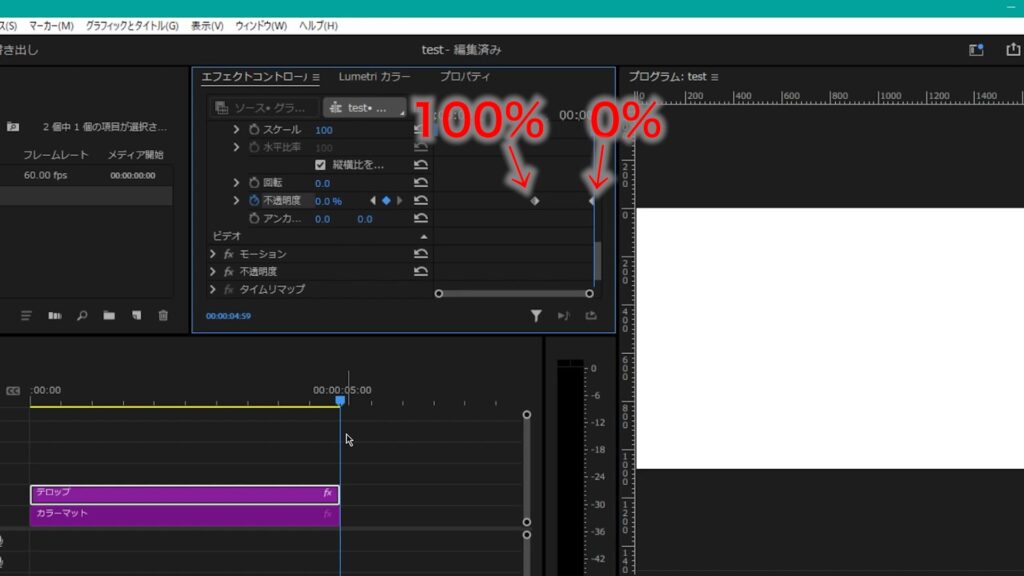1024x576 pixels.
Task: Select the ソース・グラフィック source tab
Action: point(264,107)
